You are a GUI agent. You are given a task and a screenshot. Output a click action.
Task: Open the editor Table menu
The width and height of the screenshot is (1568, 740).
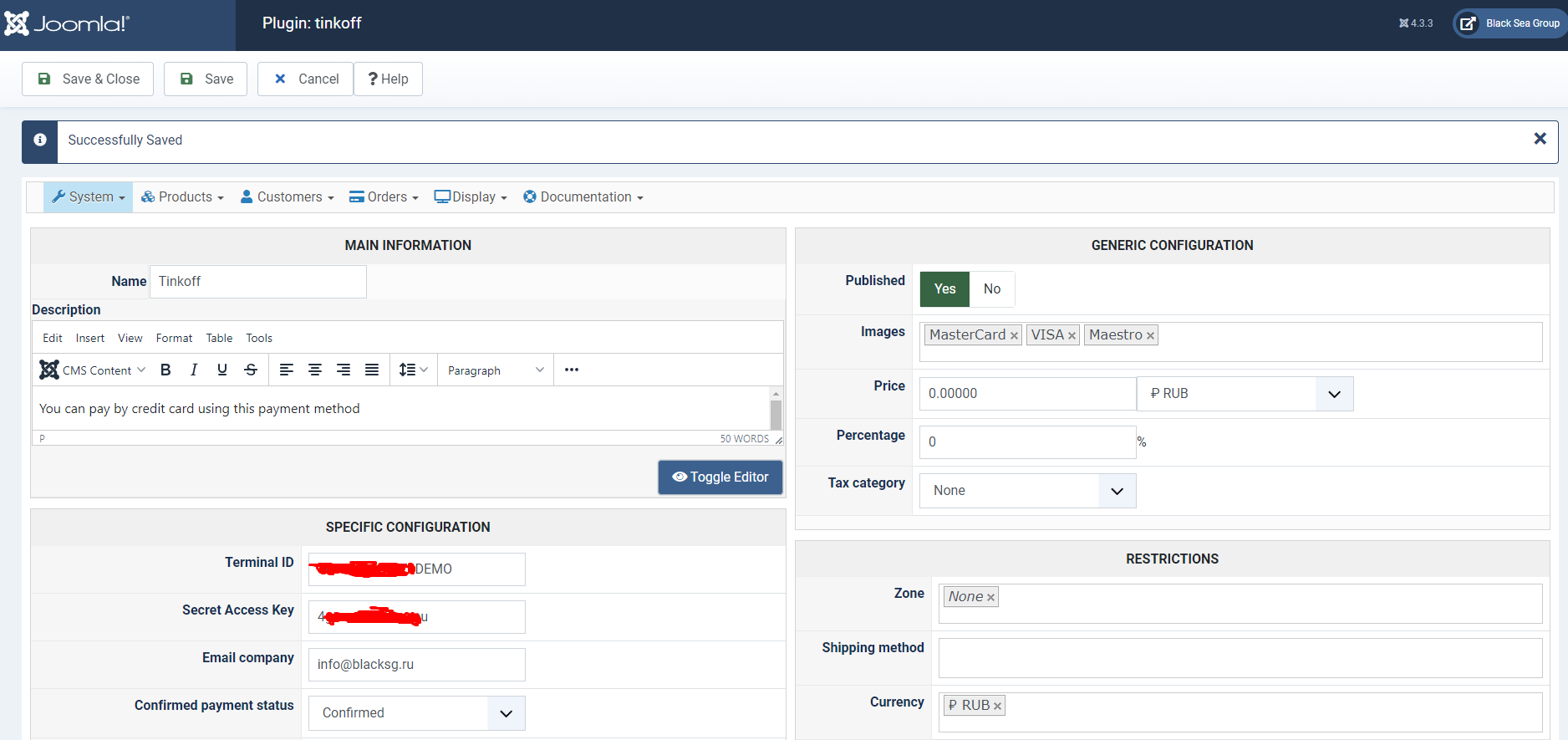[x=219, y=338]
